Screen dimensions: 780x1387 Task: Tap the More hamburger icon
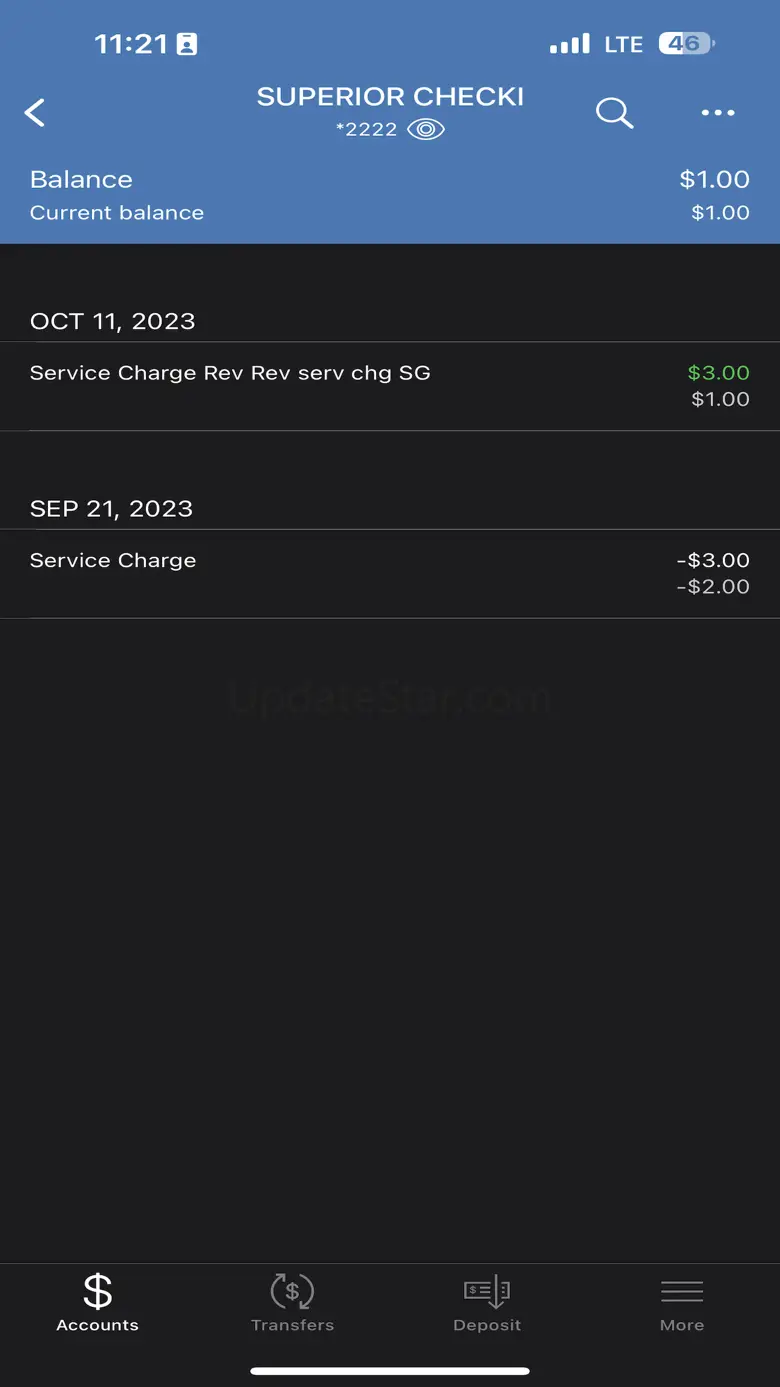click(682, 1291)
